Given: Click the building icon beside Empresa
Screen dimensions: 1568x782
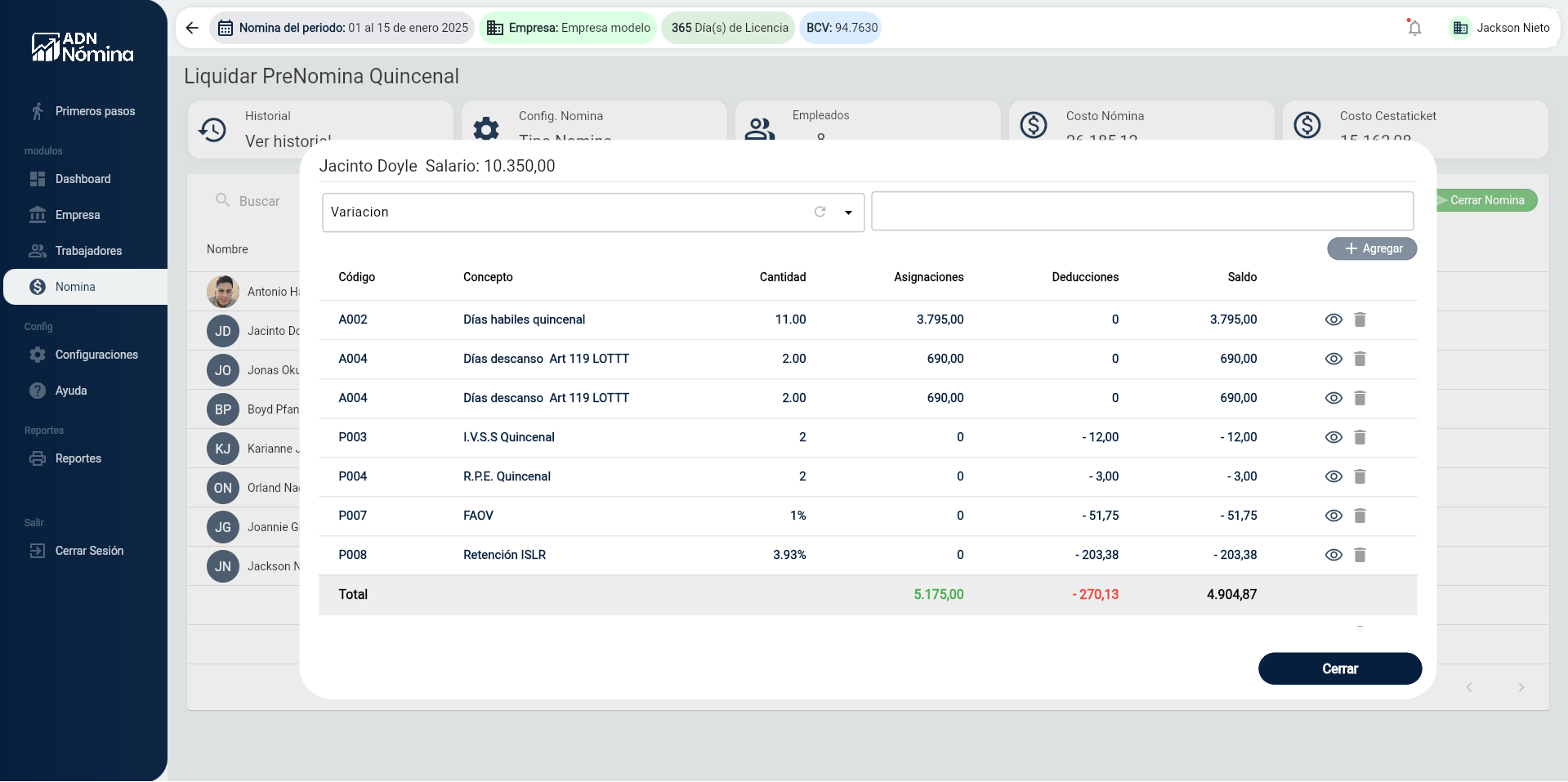Looking at the screenshot, I should pos(495,28).
